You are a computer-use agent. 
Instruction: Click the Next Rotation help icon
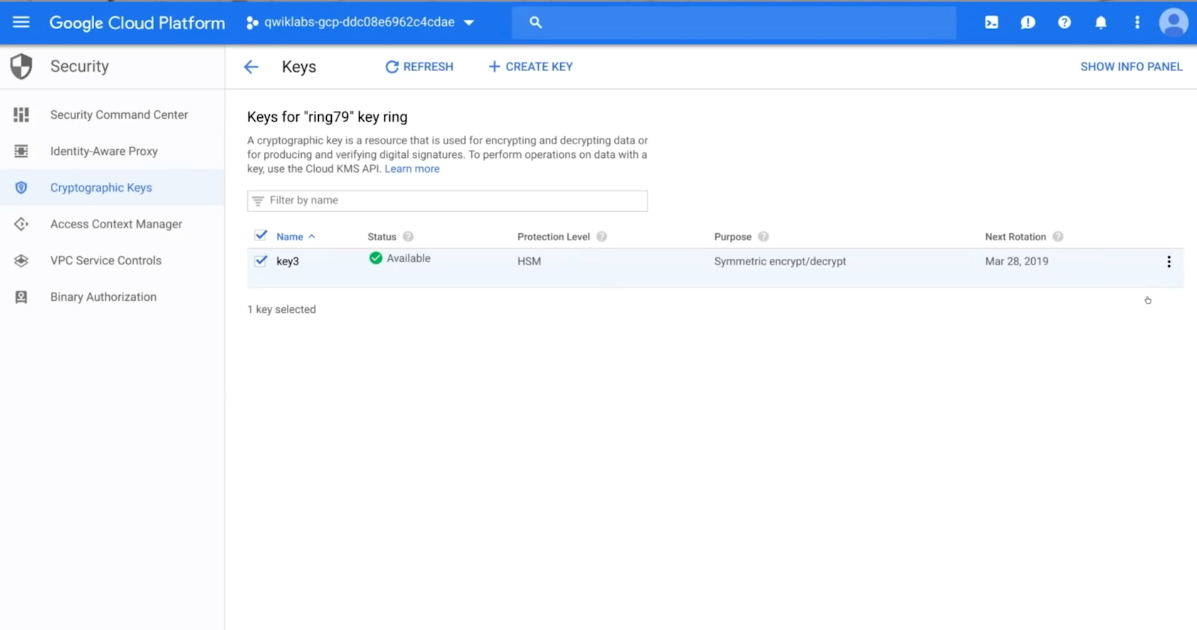click(1058, 237)
